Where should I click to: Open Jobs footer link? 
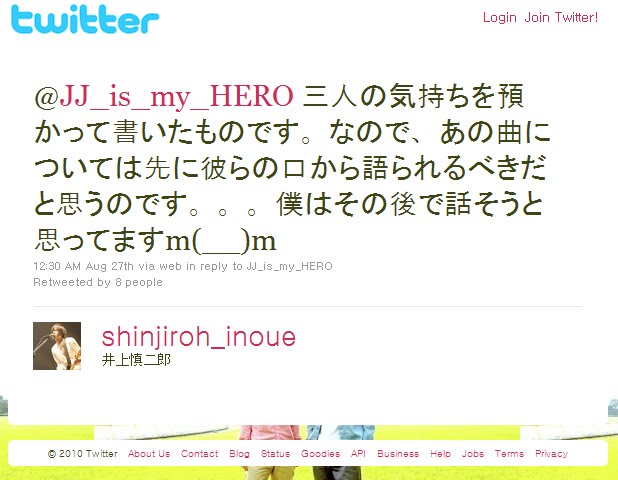click(x=473, y=454)
